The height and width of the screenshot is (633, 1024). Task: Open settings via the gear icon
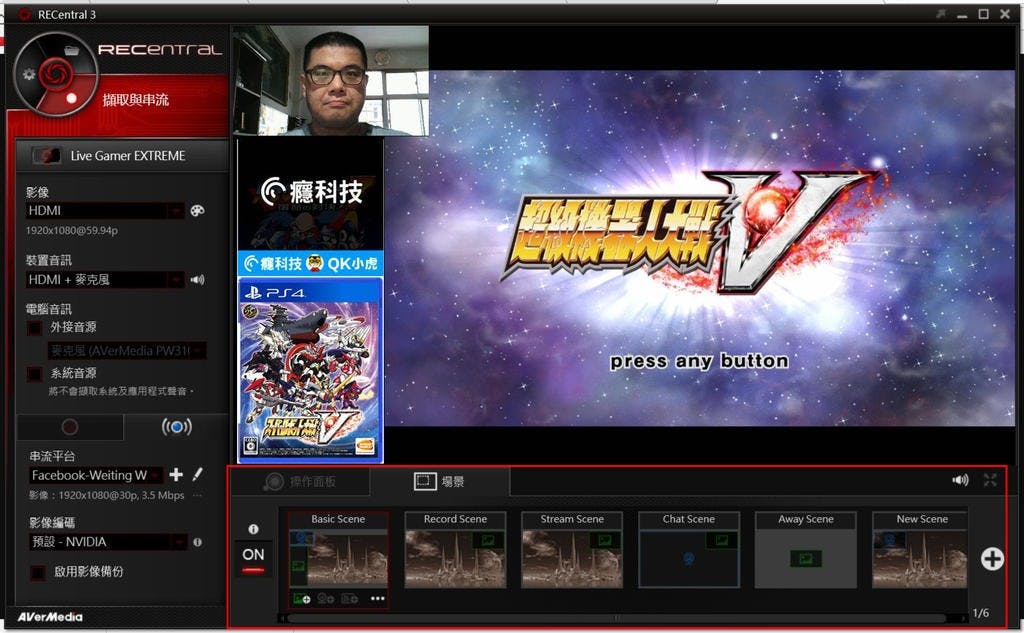29,74
